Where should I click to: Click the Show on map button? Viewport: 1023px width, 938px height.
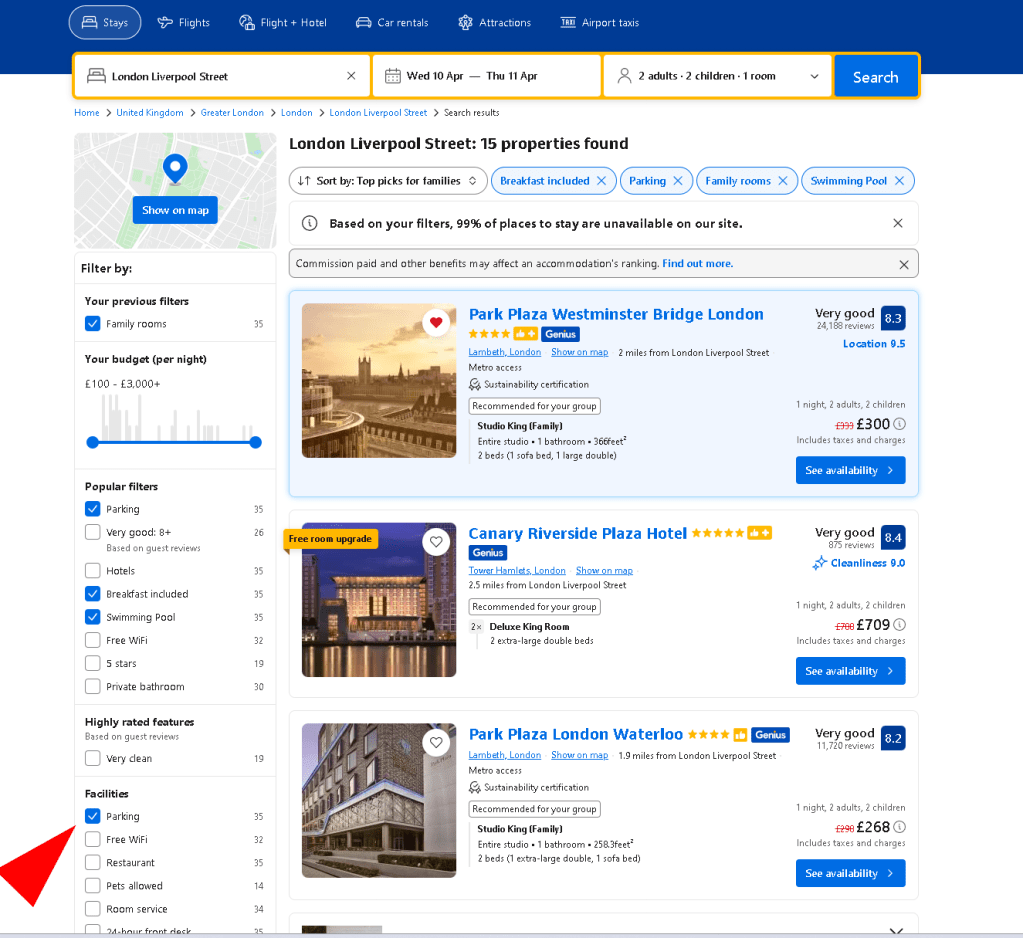point(175,210)
